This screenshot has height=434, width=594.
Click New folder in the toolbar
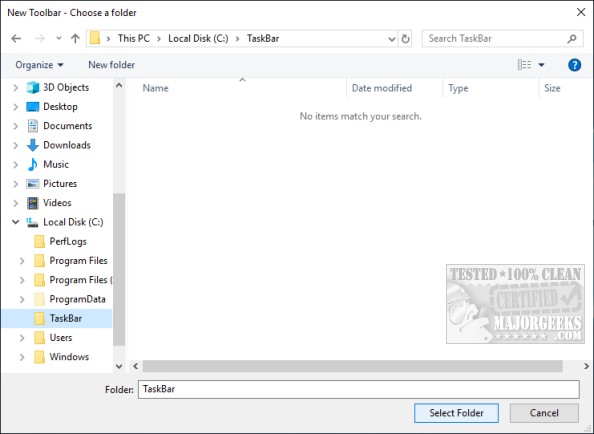coord(111,65)
